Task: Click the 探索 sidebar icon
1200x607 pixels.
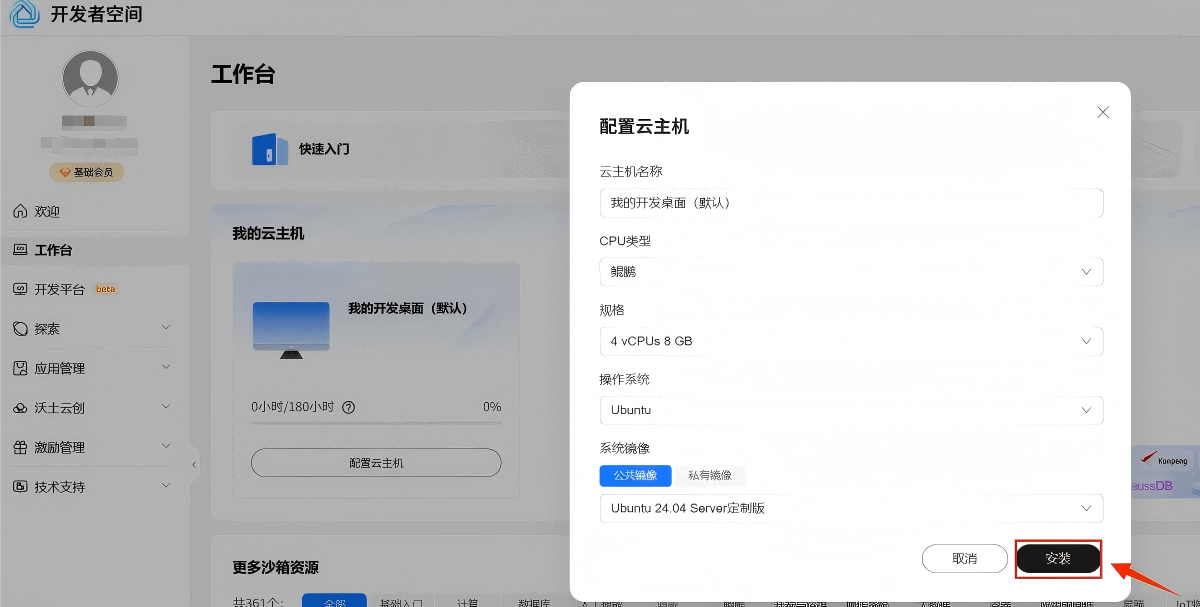Action: pyautogui.click(x=20, y=329)
